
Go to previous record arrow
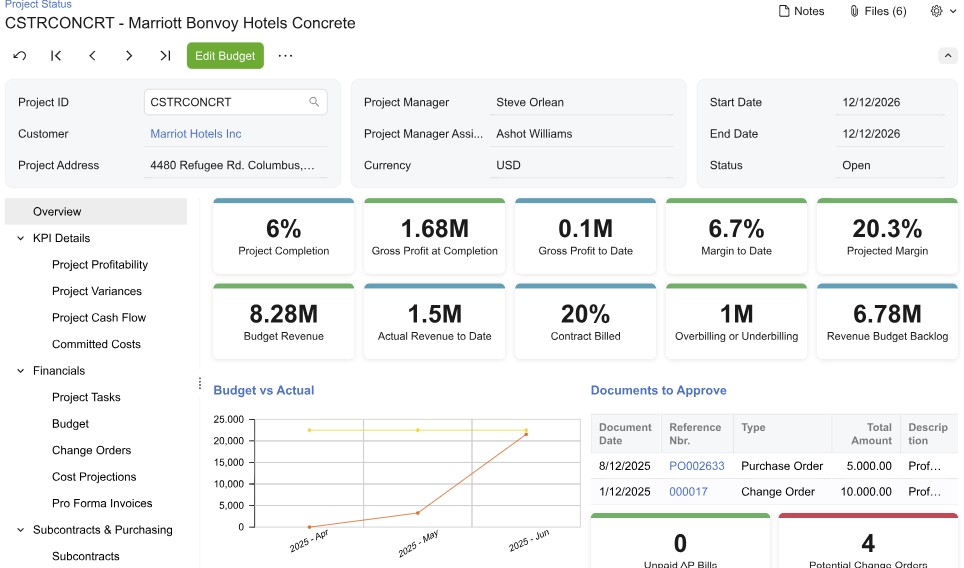[92, 56]
